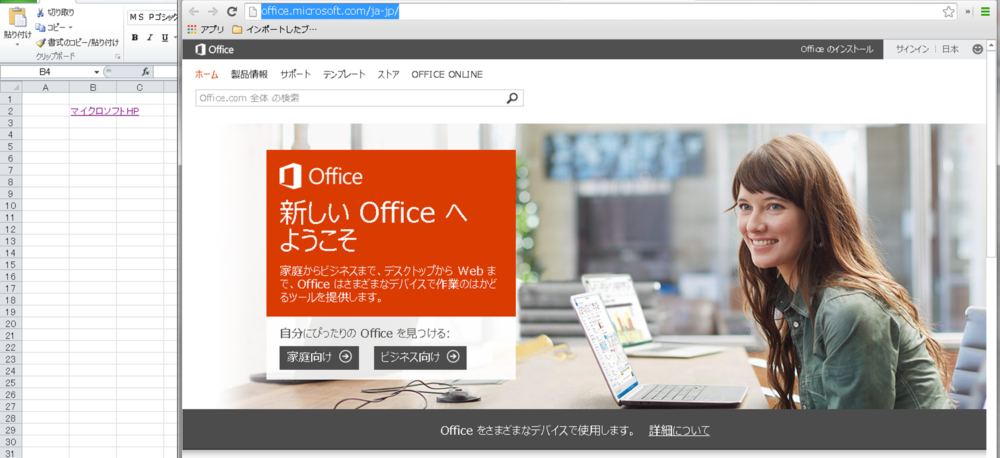Click the magnifier search icon on Office.com
This screenshot has height=458, width=1000.
[512, 98]
